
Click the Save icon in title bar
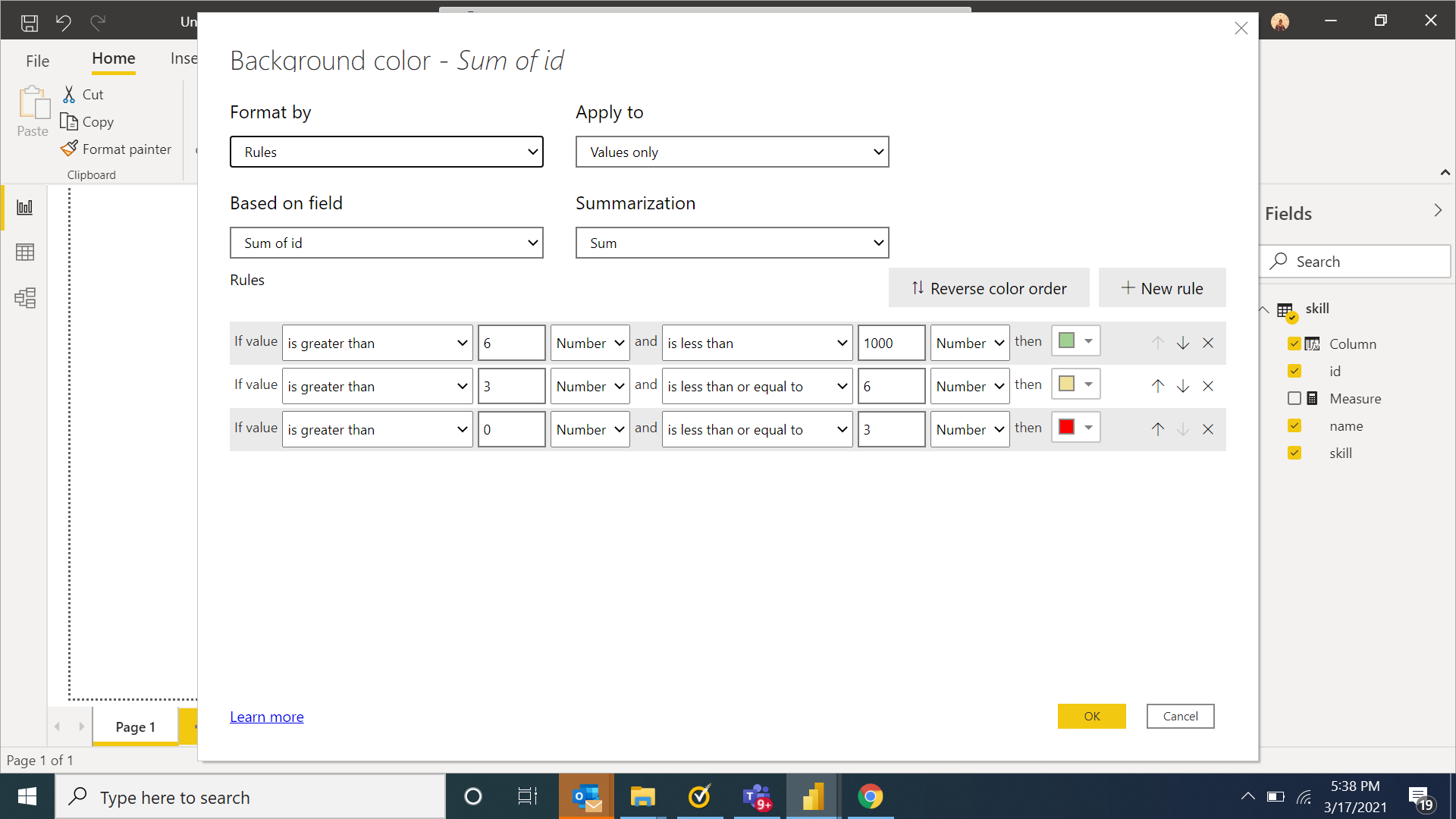30,23
